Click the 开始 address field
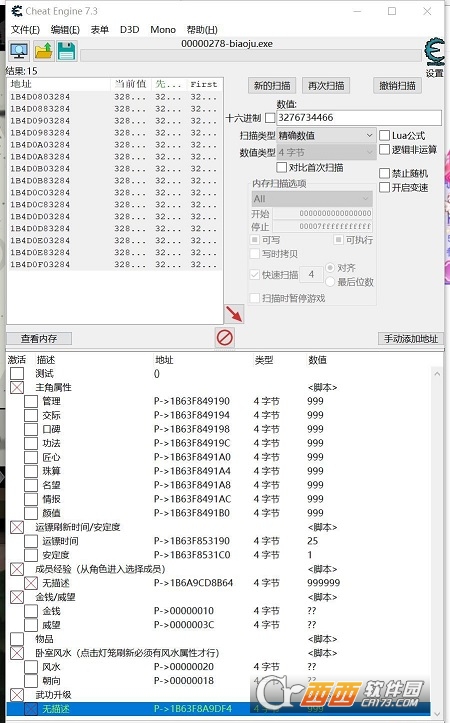 coord(323,213)
